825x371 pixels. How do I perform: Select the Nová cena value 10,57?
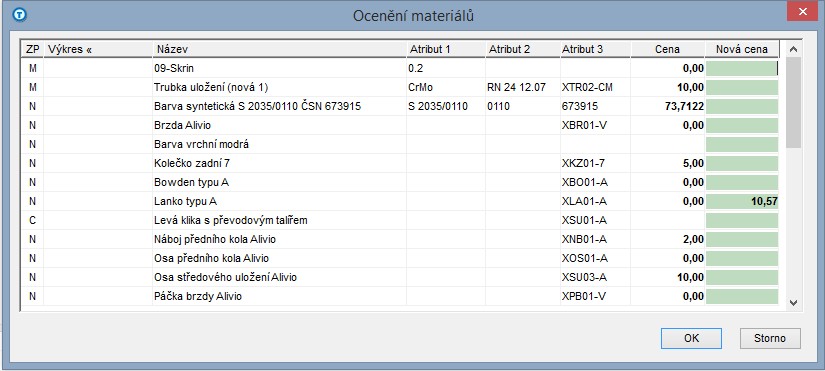(x=764, y=201)
